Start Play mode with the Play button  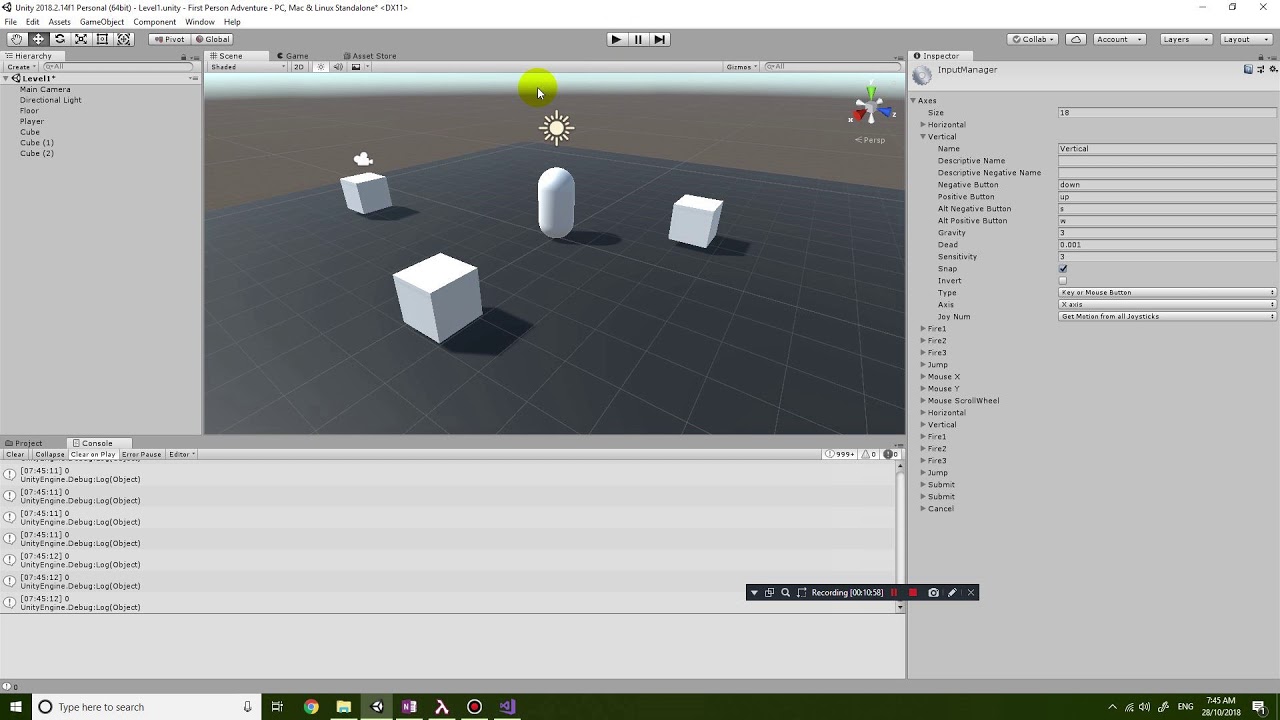(x=616, y=39)
